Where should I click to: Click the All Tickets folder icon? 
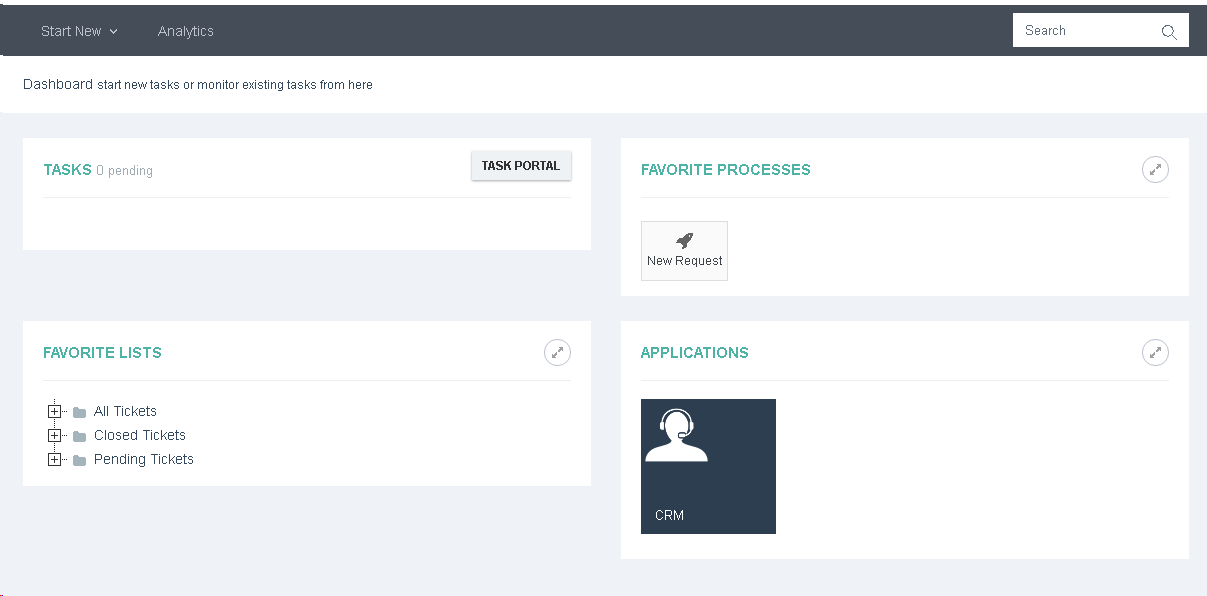click(x=79, y=412)
